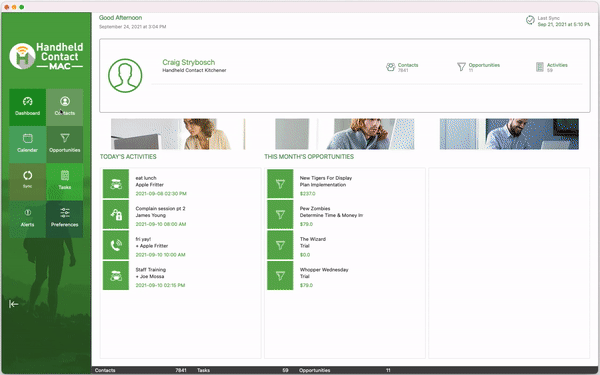Click the Activities list icon in profile card
The width and height of the screenshot is (600, 375).
click(540, 67)
